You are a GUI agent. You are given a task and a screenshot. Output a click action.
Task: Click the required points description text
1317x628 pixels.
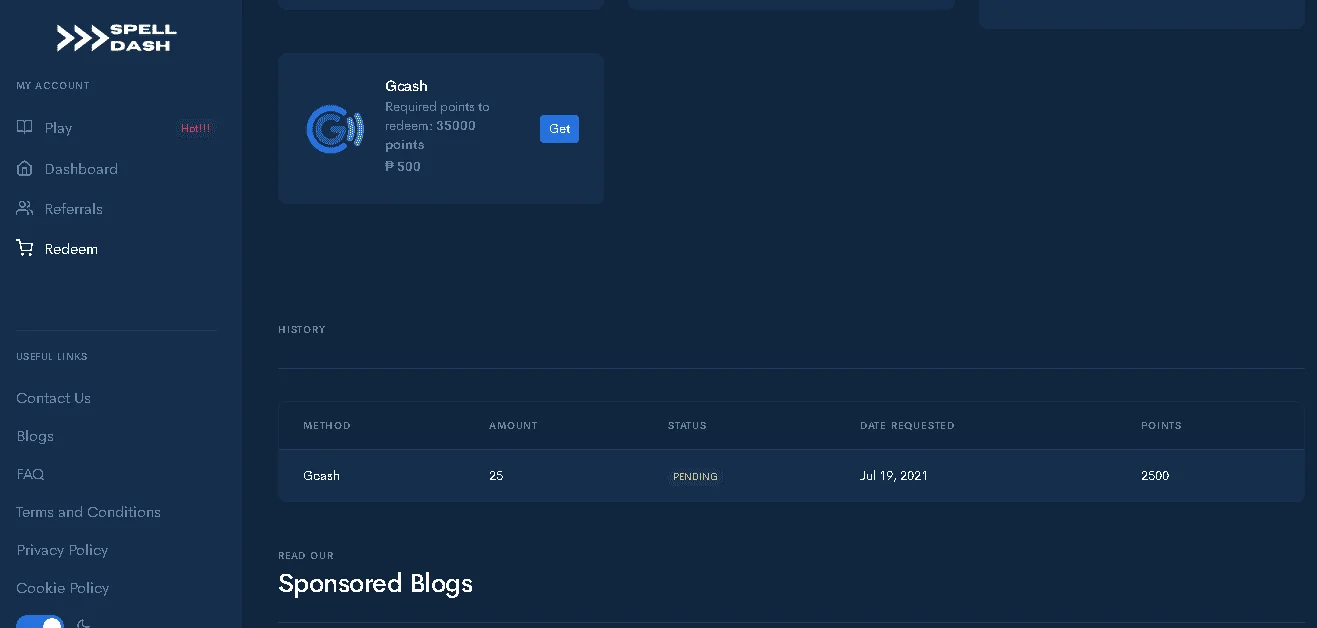tap(440, 126)
